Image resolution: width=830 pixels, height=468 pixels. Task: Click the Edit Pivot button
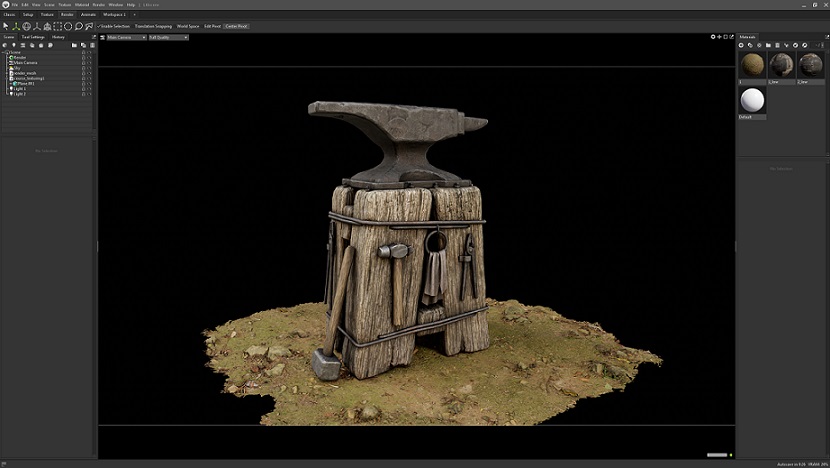tap(212, 26)
